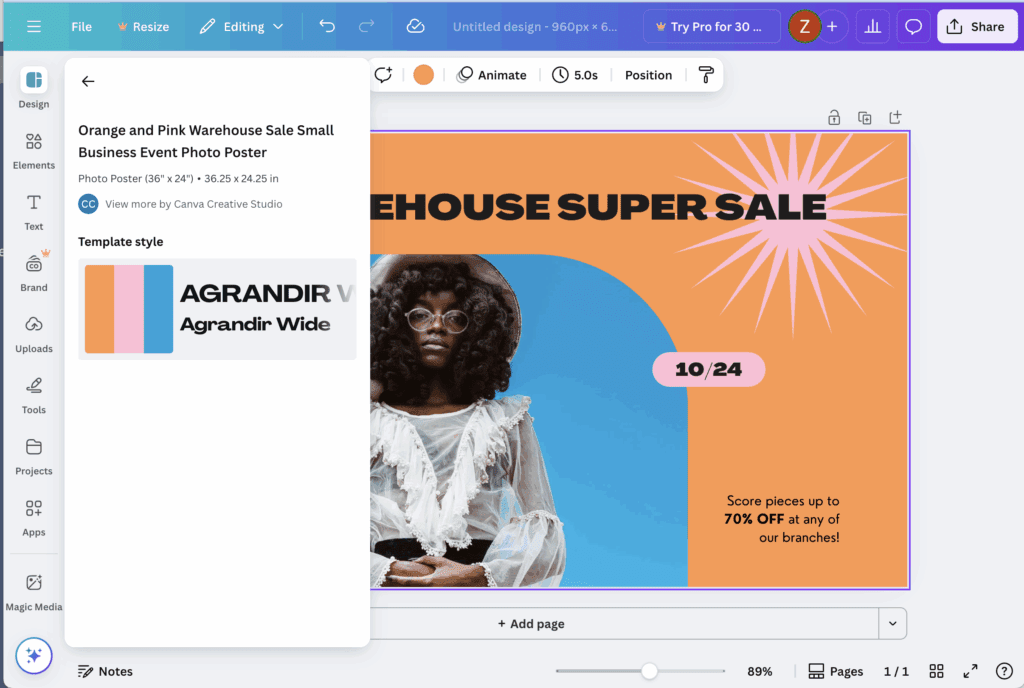Open the Uploads panel
Viewport: 1024px width, 688px height.
(33, 334)
